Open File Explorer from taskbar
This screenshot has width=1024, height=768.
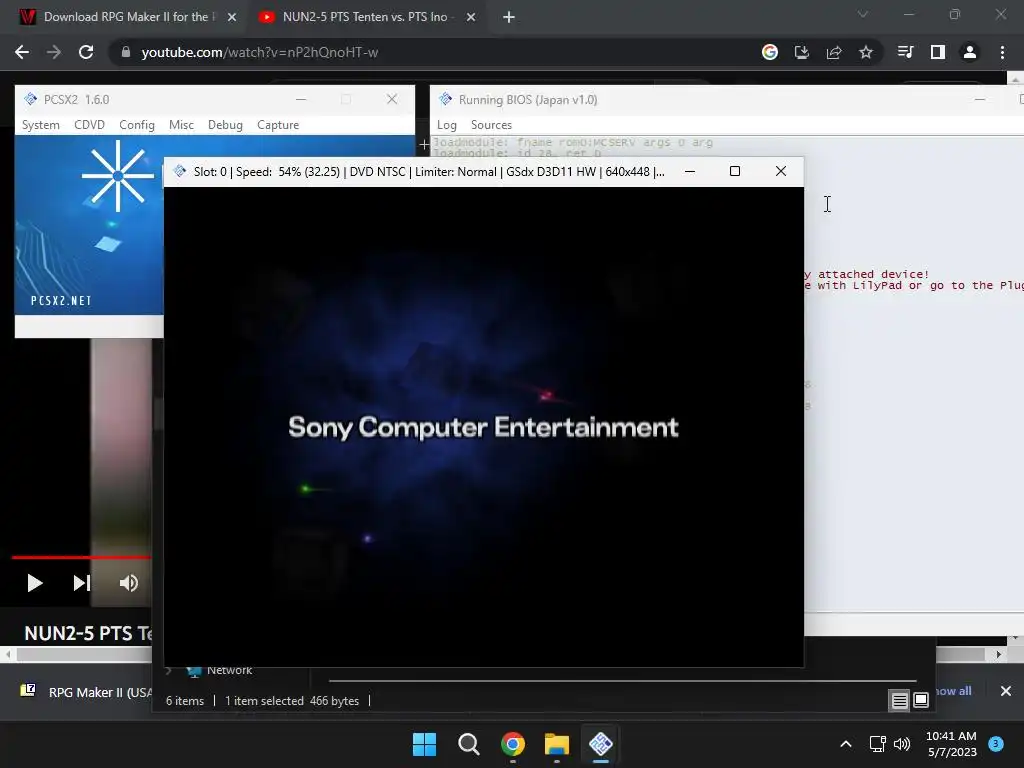click(556, 744)
